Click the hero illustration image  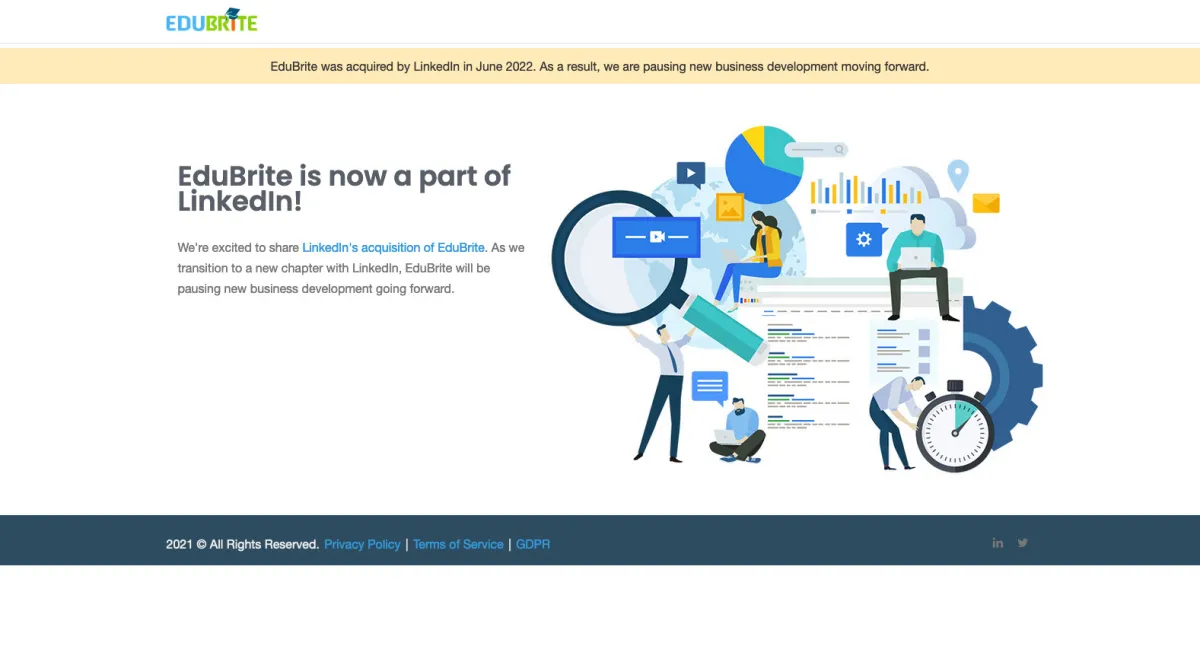[797, 299]
